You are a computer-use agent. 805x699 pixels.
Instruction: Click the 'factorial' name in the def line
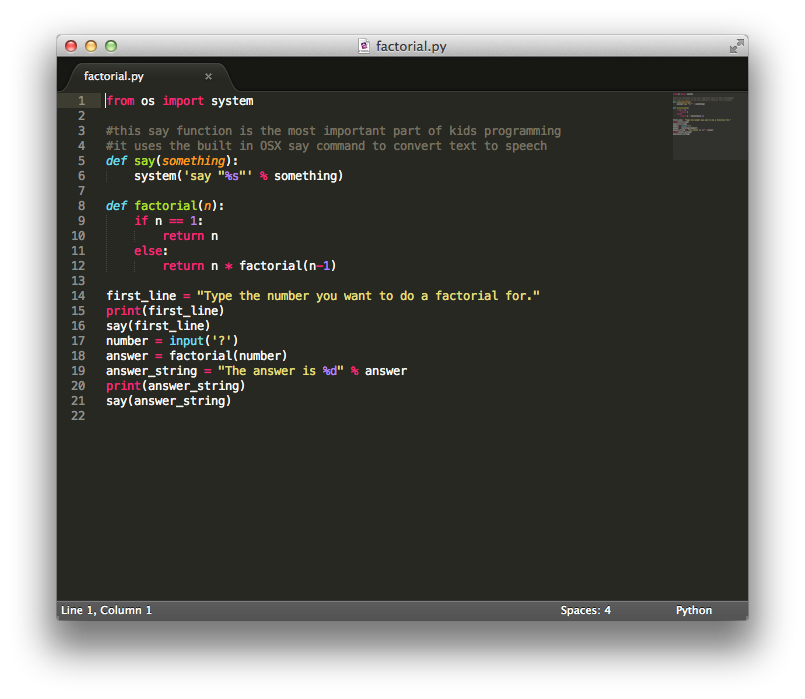[166, 206]
